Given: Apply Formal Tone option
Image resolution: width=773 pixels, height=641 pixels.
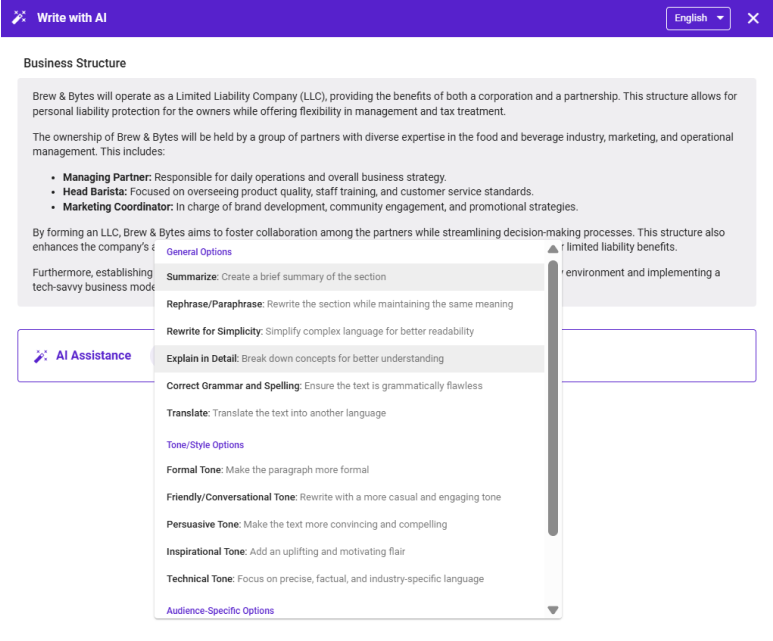Looking at the screenshot, I should 349,470.
